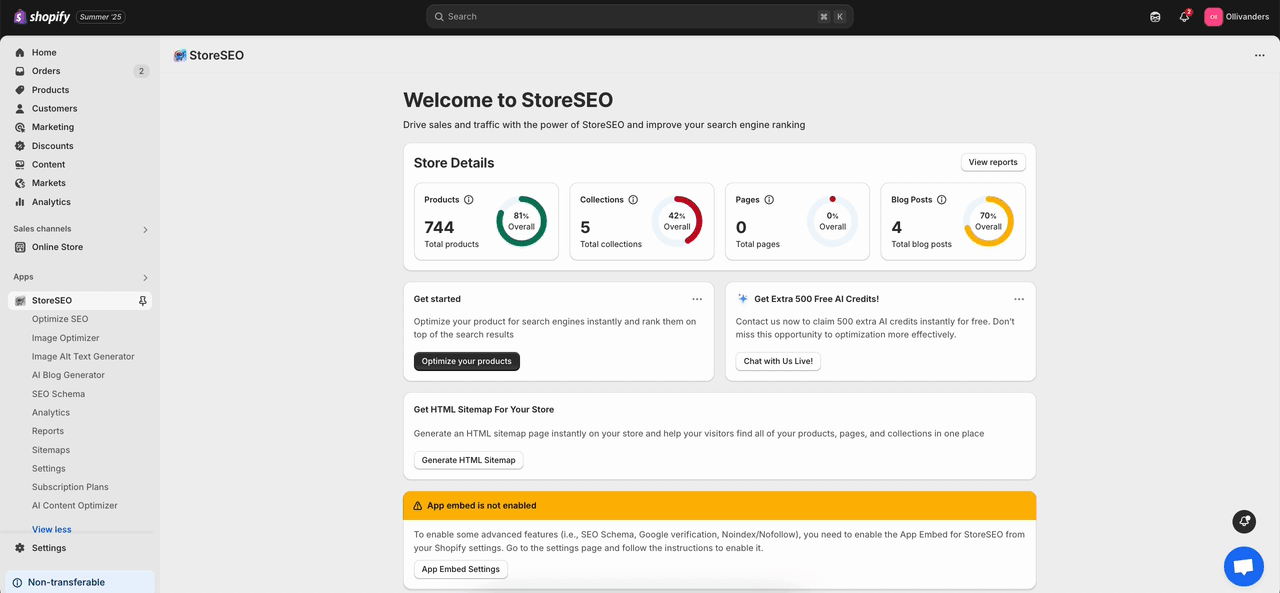Click the Products 81% overall ring
The image size is (1280, 593).
(521, 221)
